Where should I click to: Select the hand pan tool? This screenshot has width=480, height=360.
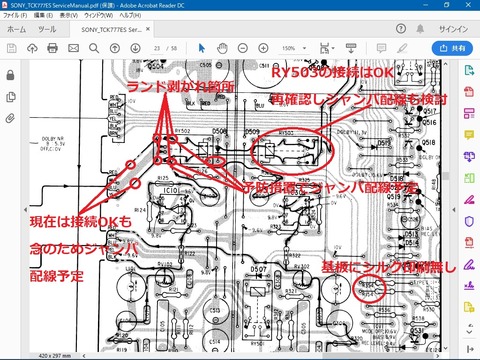pos(222,48)
